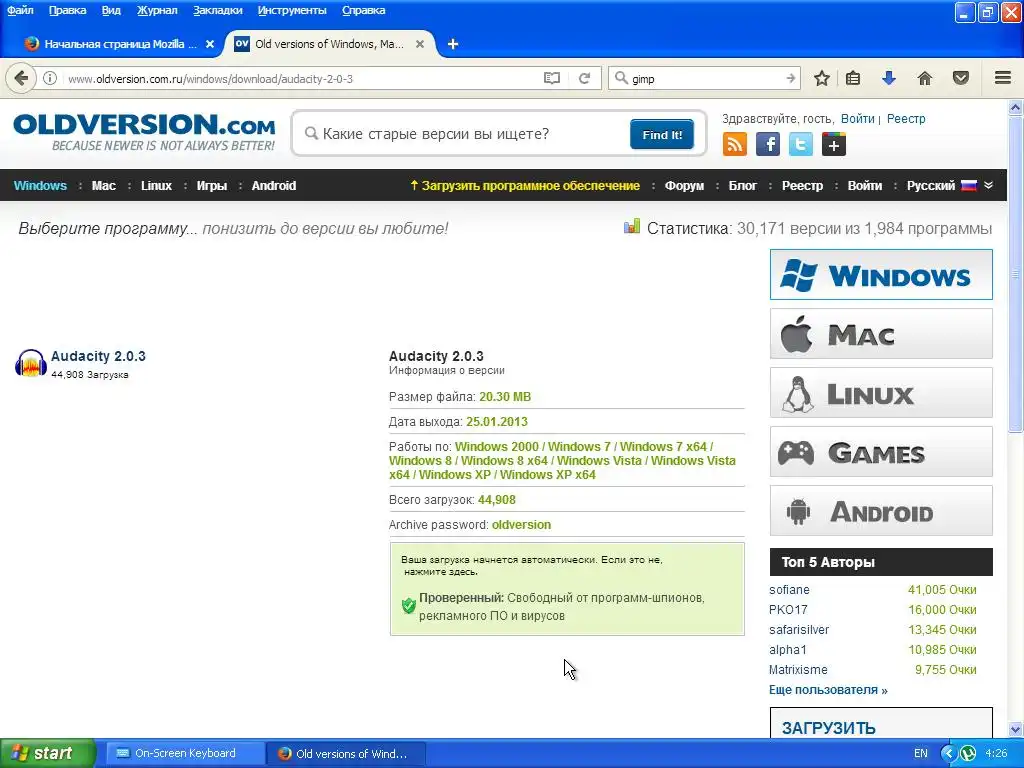Open Firefox hamburger menu
The image size is (1024, 768).
tap(1003, 78)
